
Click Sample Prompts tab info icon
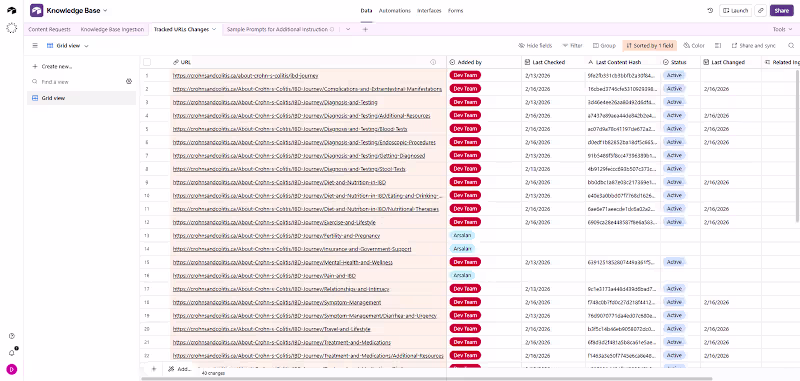pyautogui.click(x=332, y=30)
